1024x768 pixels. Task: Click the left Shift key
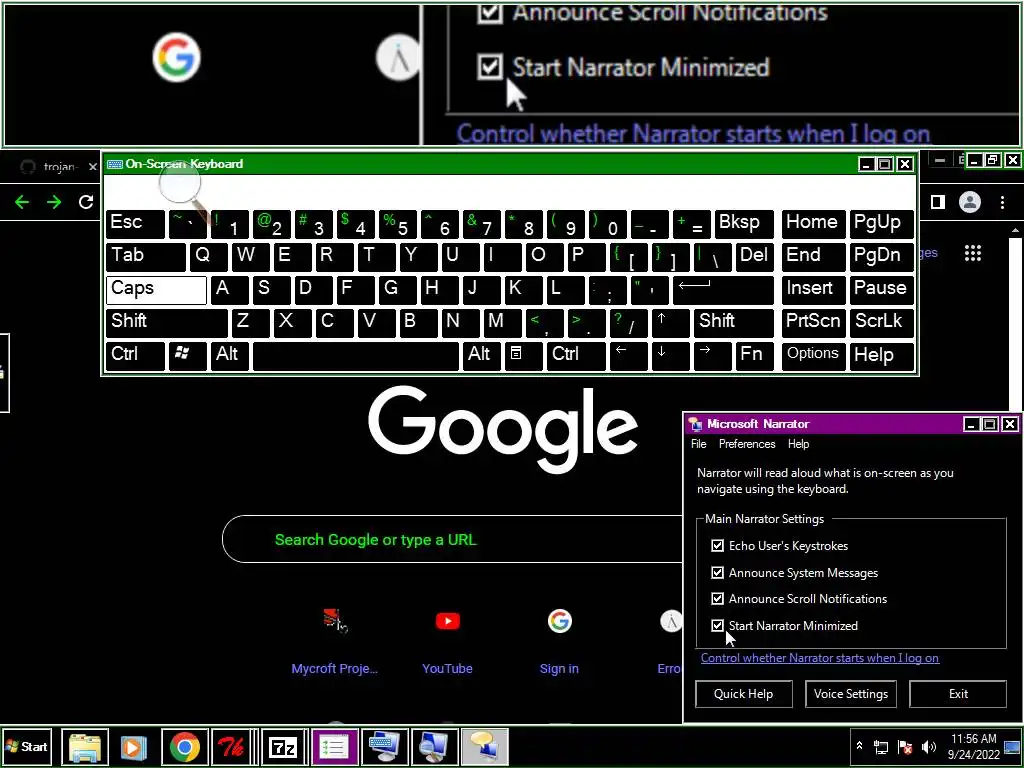coord(167,322)
